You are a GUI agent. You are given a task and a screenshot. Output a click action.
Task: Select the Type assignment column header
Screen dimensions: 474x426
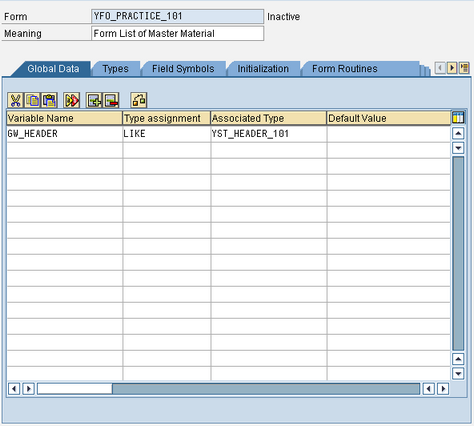click(x=167, y=118)
